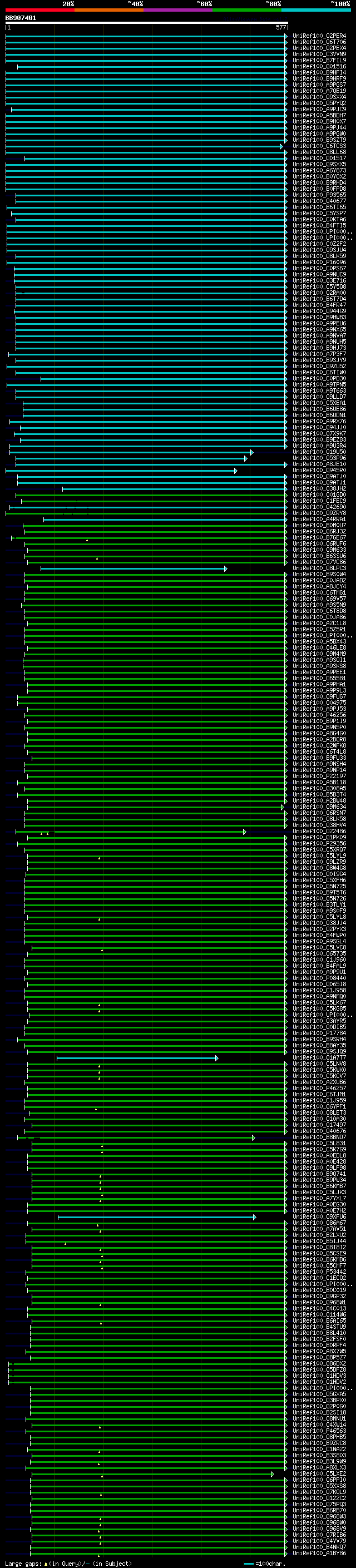Click the UniRef100_Q6RJ32 hit name
The image size is (356, 1568).
coord(319,531)
